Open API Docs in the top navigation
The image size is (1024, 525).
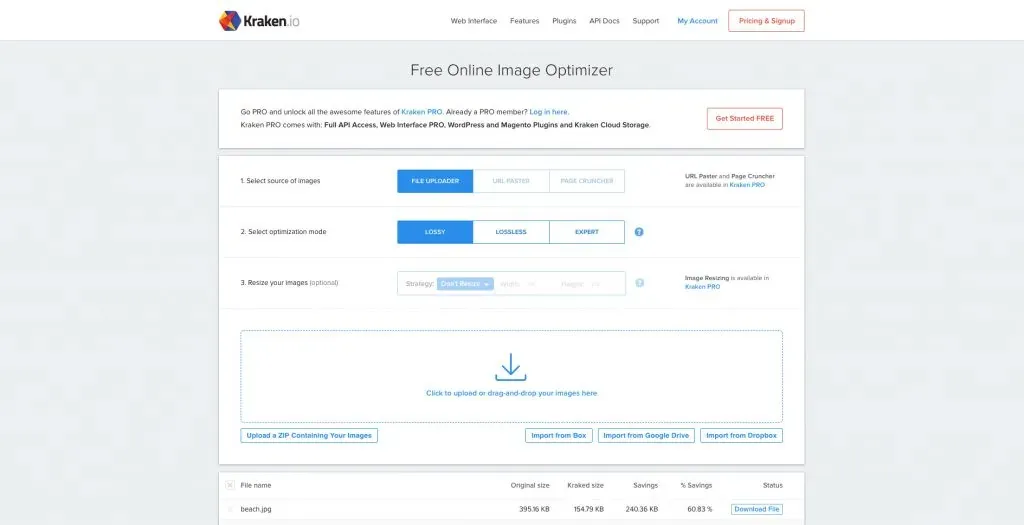604,21
